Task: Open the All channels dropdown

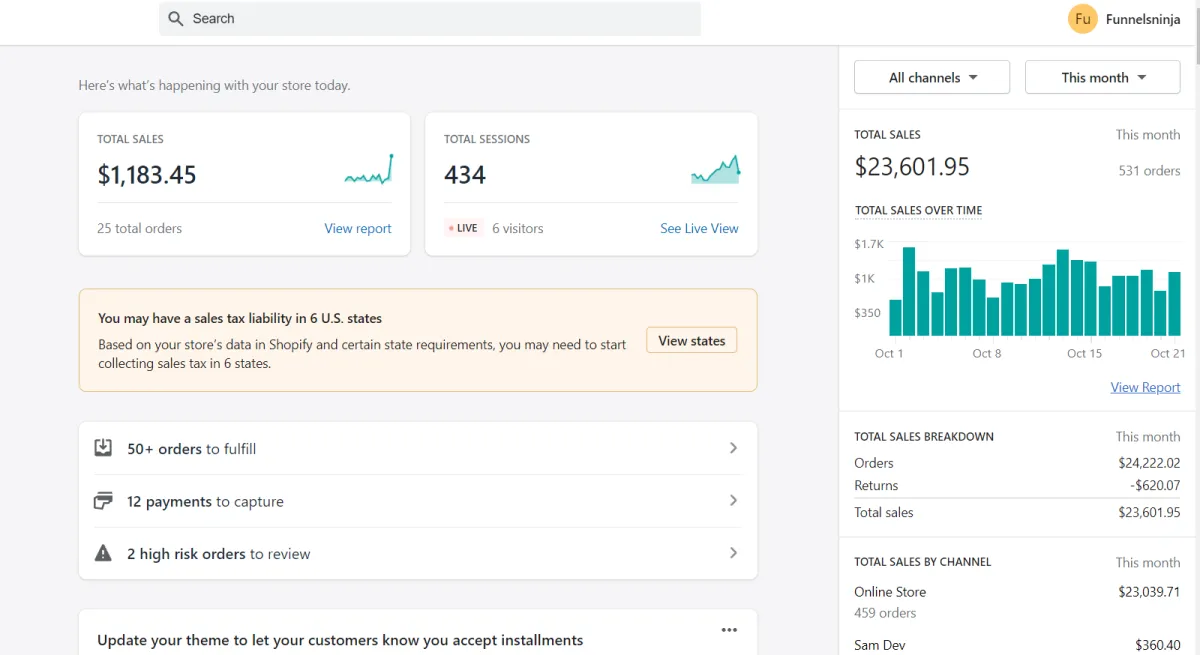Action: 932,78
